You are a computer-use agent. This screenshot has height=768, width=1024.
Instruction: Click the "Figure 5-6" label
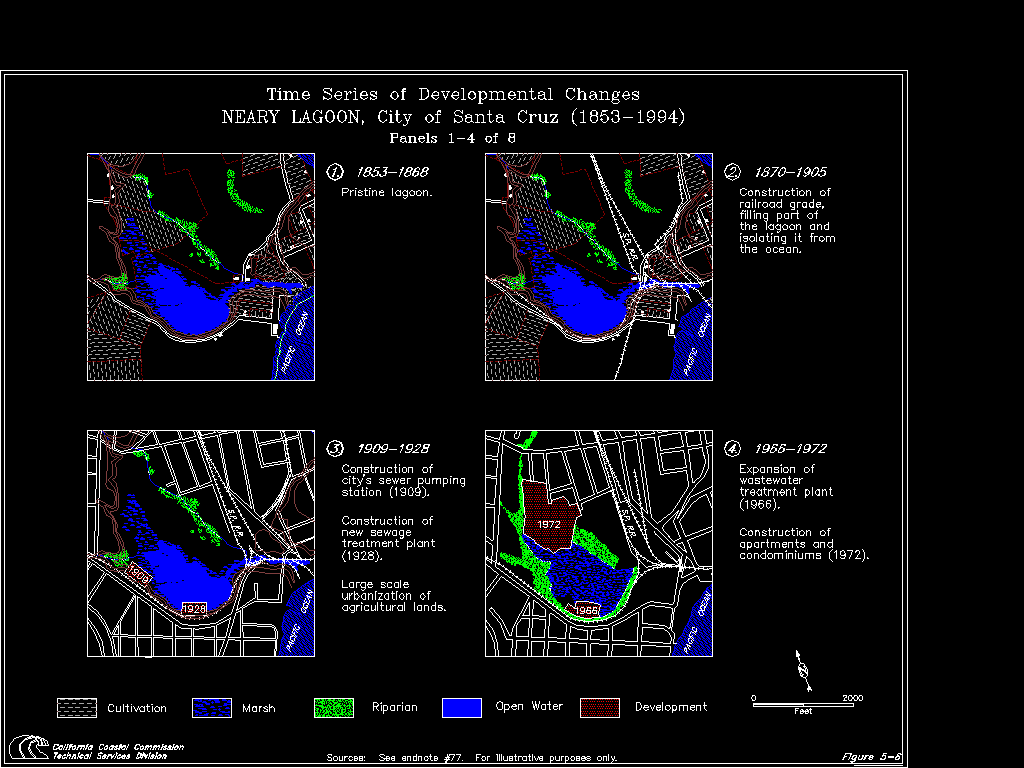pyautogui.click(x=872, y=757)
